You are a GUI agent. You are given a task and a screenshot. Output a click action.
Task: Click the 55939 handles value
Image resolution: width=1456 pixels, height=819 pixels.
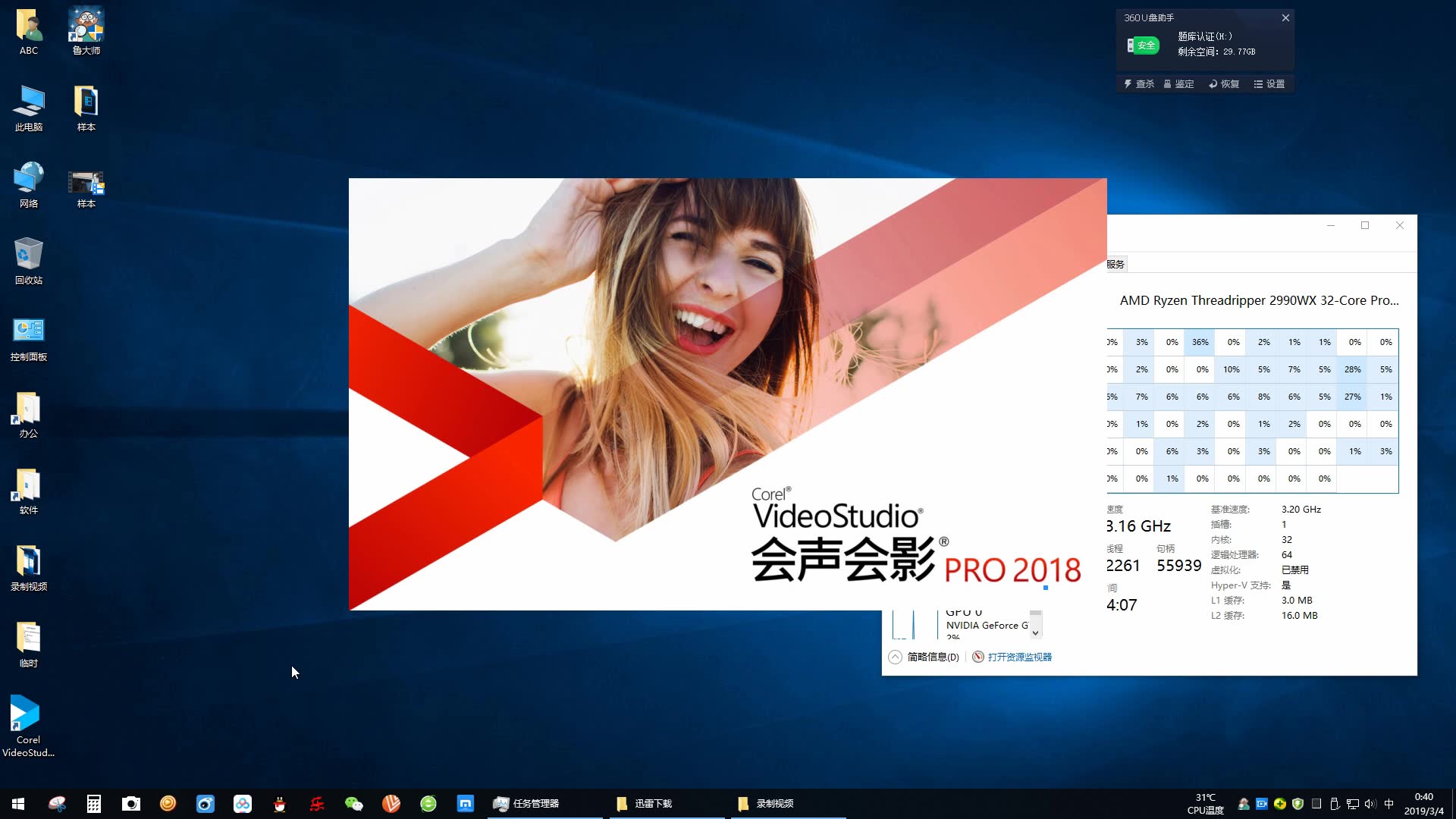click(1179, 565)
